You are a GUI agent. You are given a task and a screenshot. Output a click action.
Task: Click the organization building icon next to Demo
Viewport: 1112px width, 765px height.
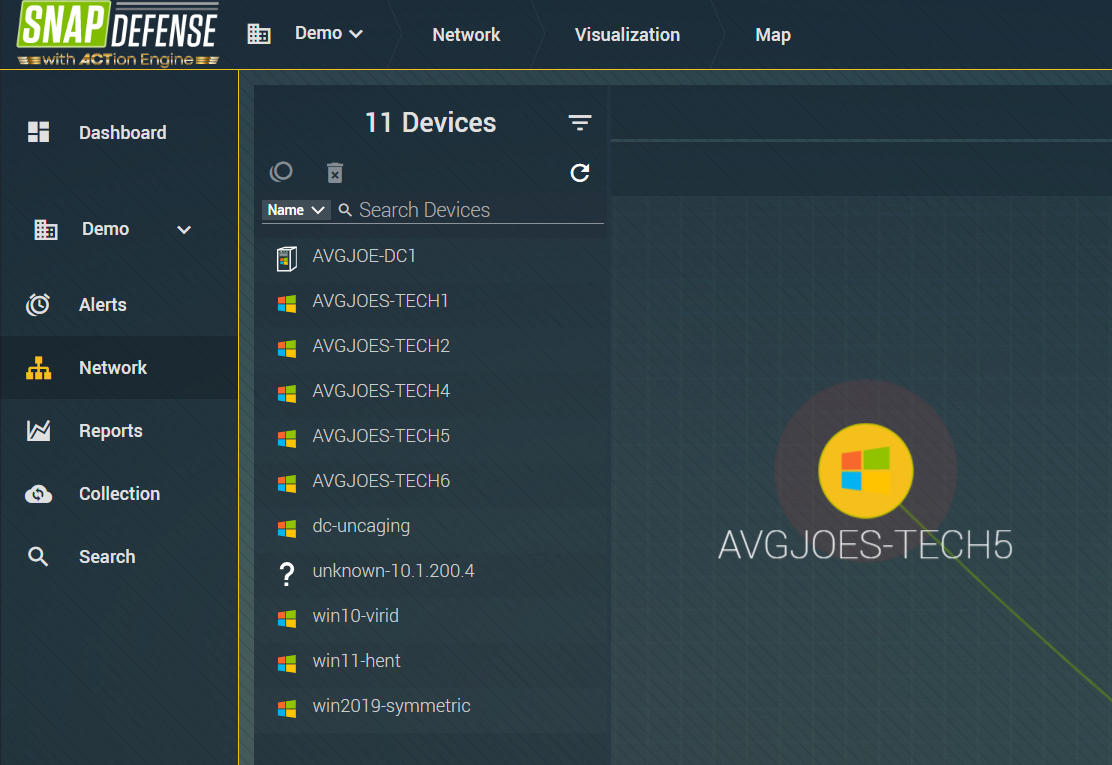(258, 33)
